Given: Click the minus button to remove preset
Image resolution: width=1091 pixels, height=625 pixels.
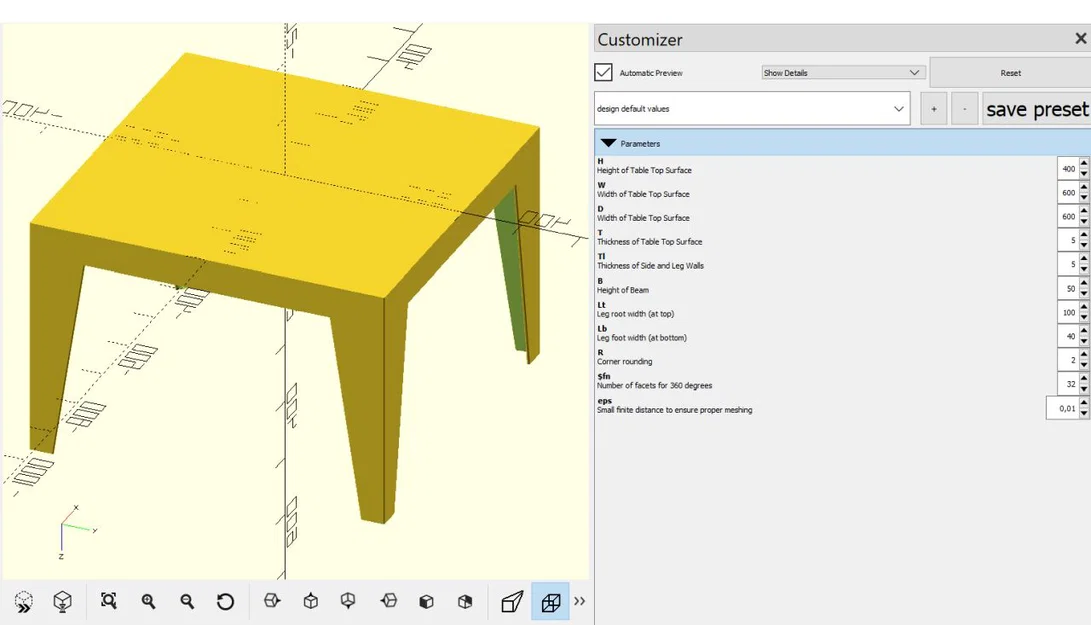Looking at the screenshot, I should tap(964, 109).
